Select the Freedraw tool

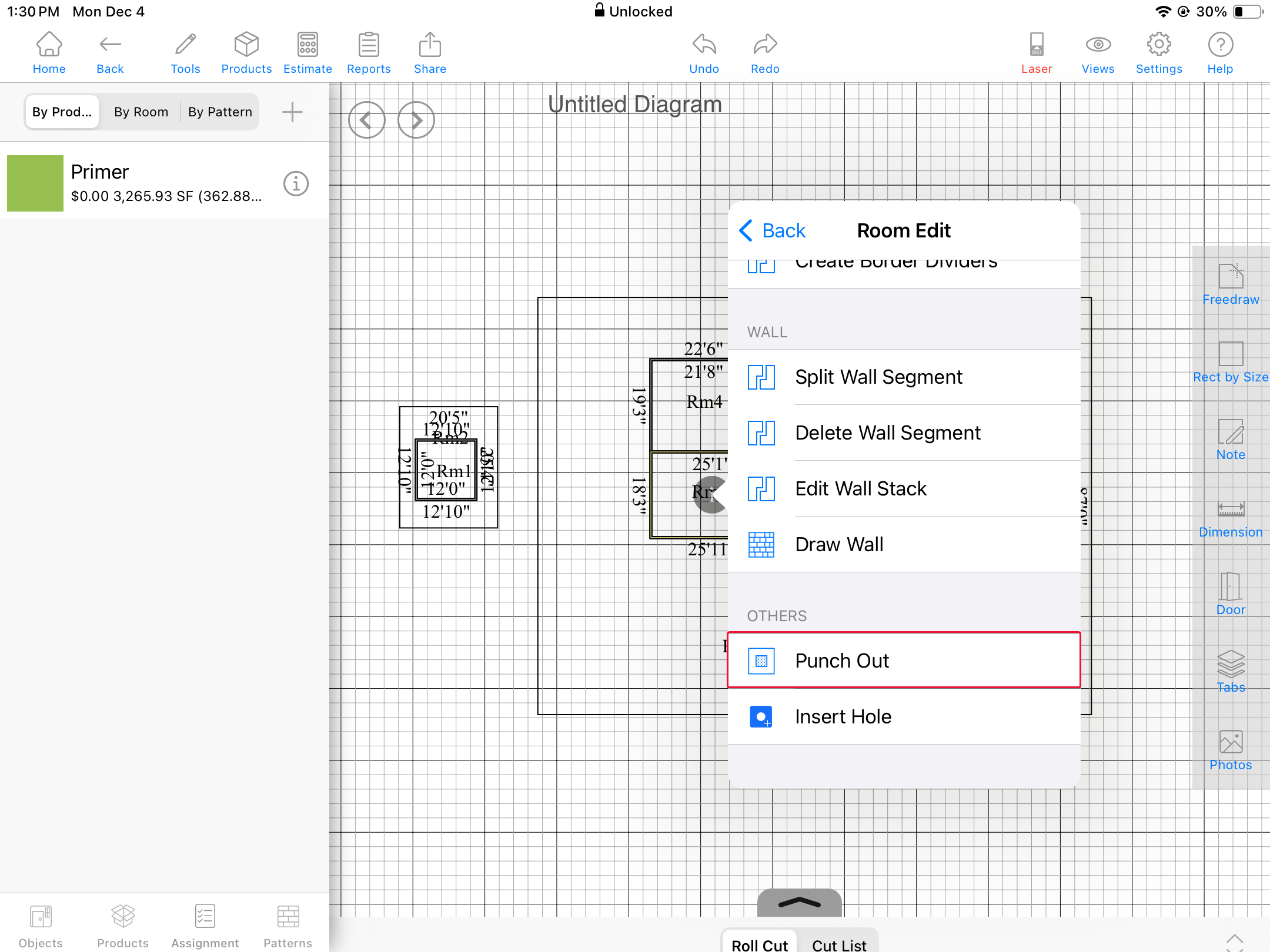(1230, 284)
